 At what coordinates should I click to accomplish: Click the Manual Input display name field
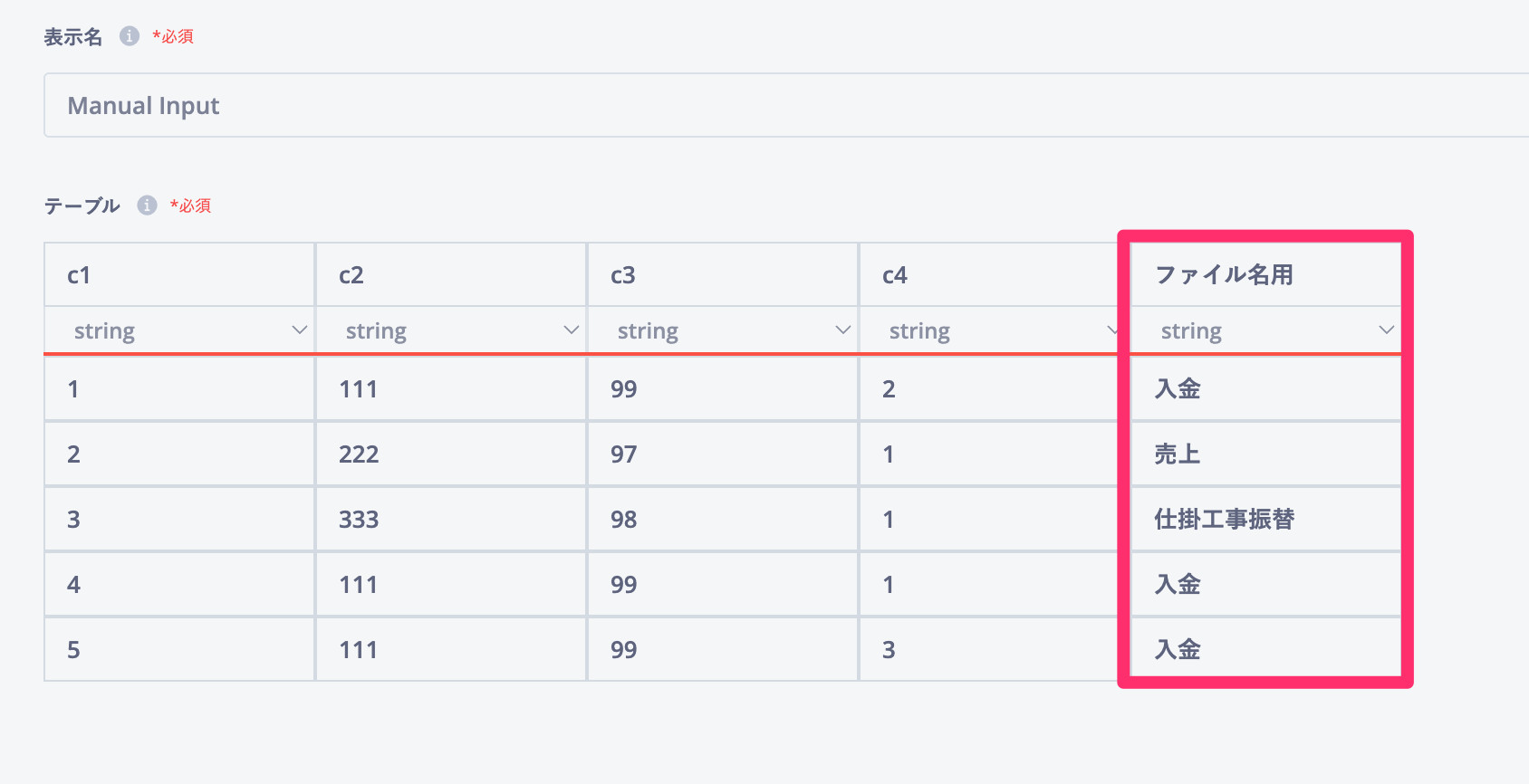(779, 106)
